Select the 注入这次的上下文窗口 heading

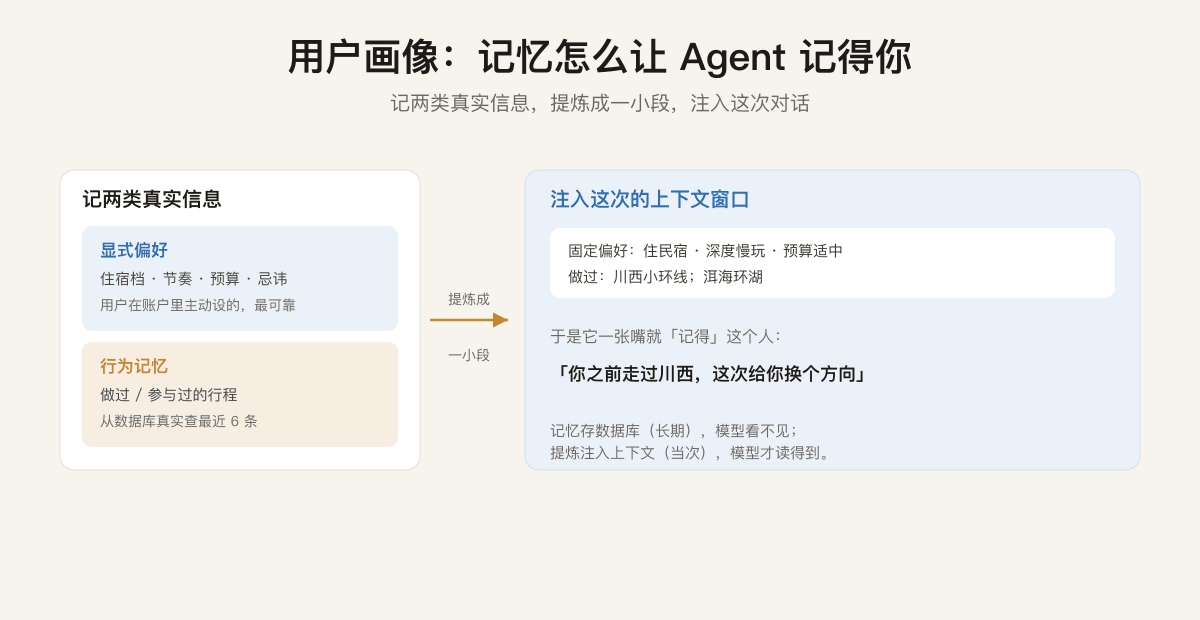click(650, 199)
